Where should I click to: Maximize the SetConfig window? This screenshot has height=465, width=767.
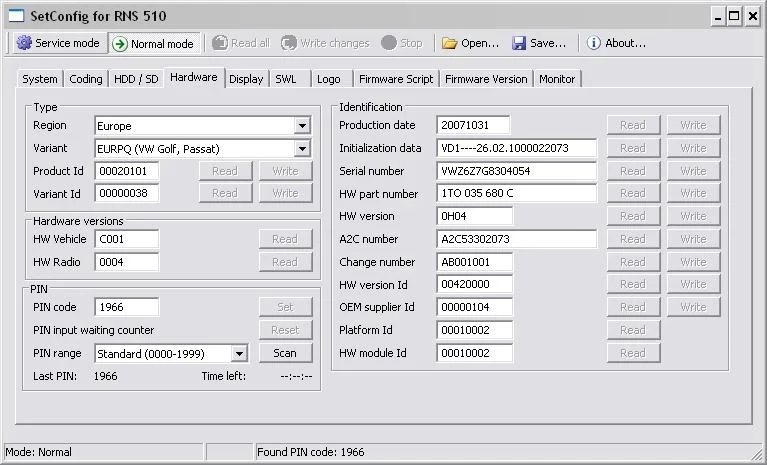pos(735,16)
